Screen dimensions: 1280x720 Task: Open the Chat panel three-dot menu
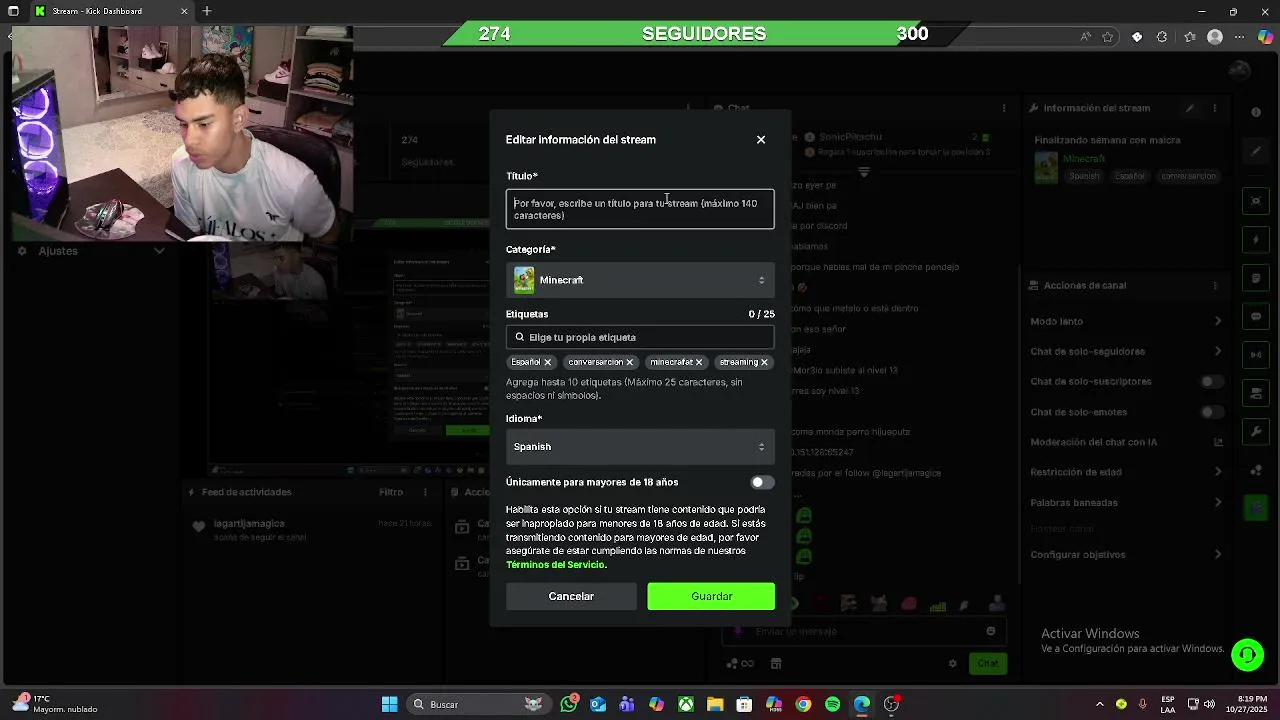coord(1004,108)
